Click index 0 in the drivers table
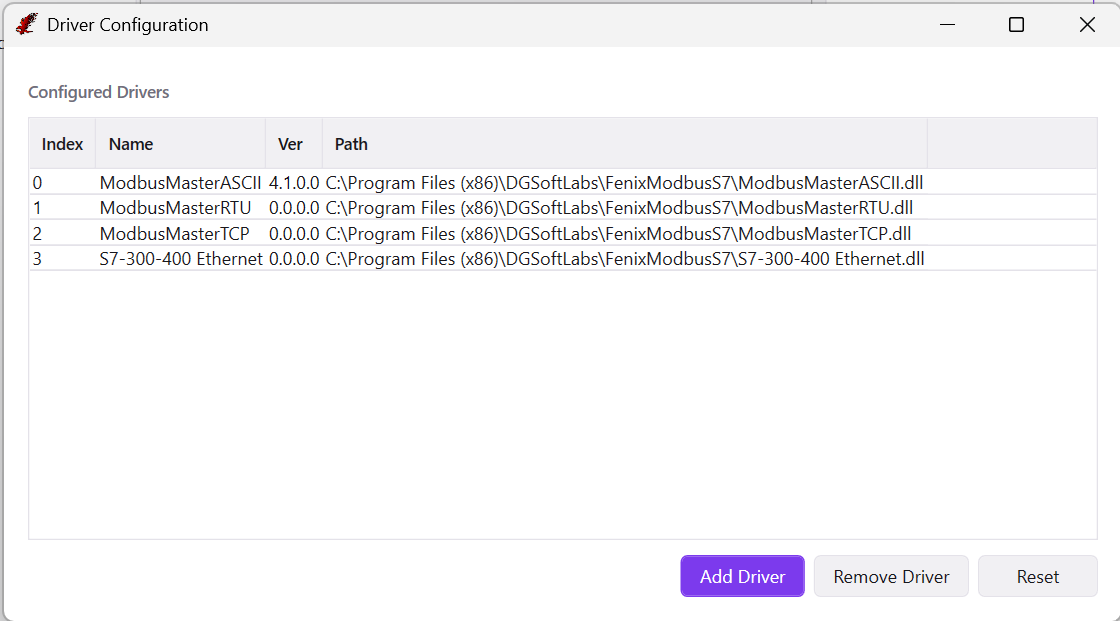Viewport: 1120px width, 621px height. point(37,183)
